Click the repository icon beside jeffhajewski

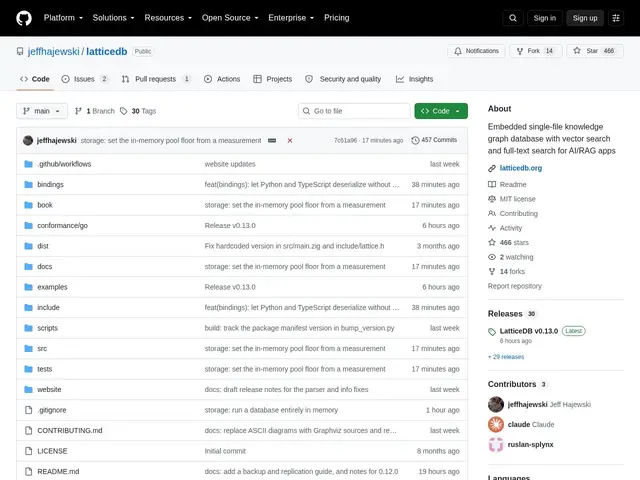pyautogui.click(x=20, y=51)
